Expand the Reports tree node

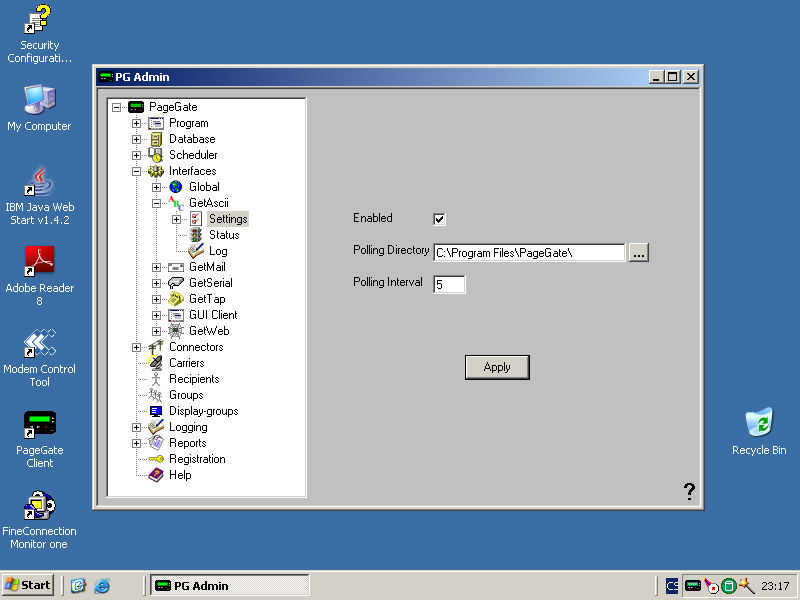(136, 443)
